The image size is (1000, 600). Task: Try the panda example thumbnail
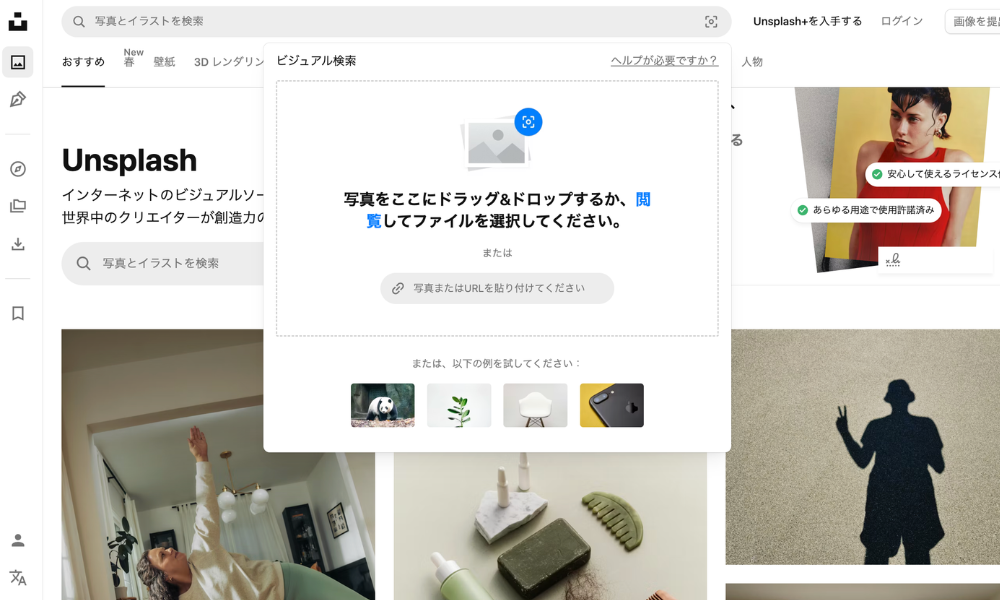click(383, 405)
